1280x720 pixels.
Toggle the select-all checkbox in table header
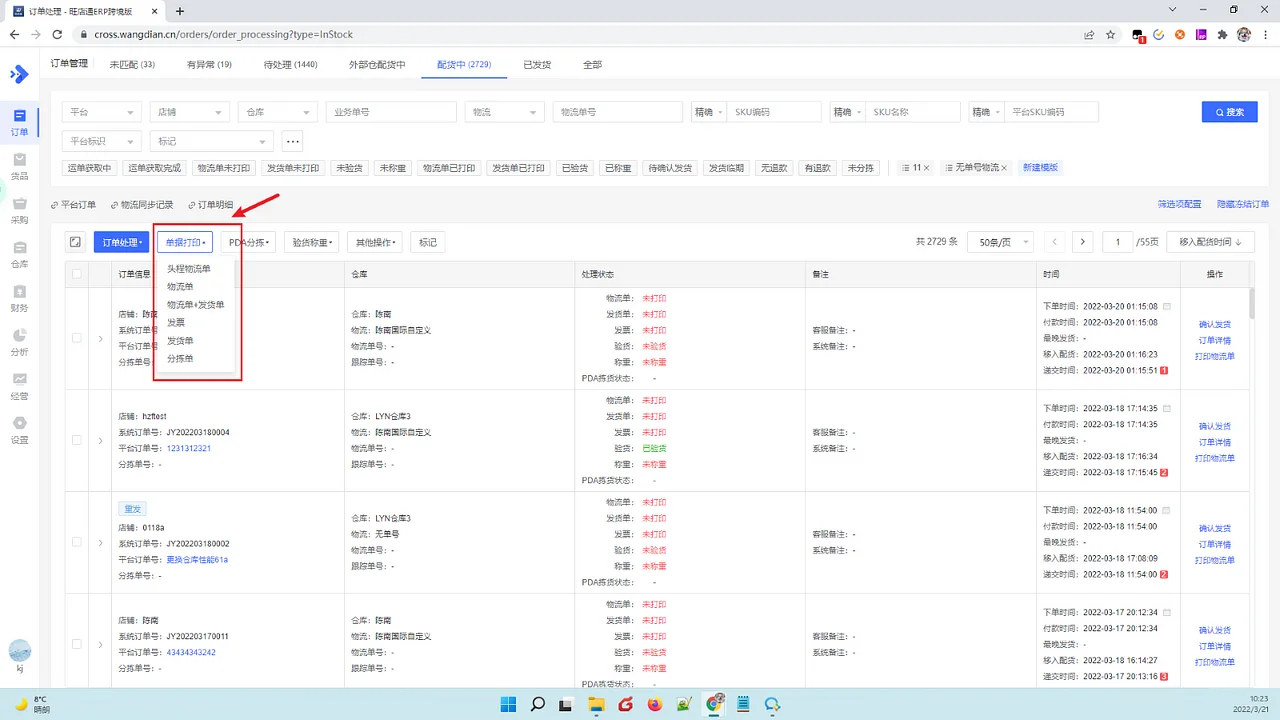point(77,273)
